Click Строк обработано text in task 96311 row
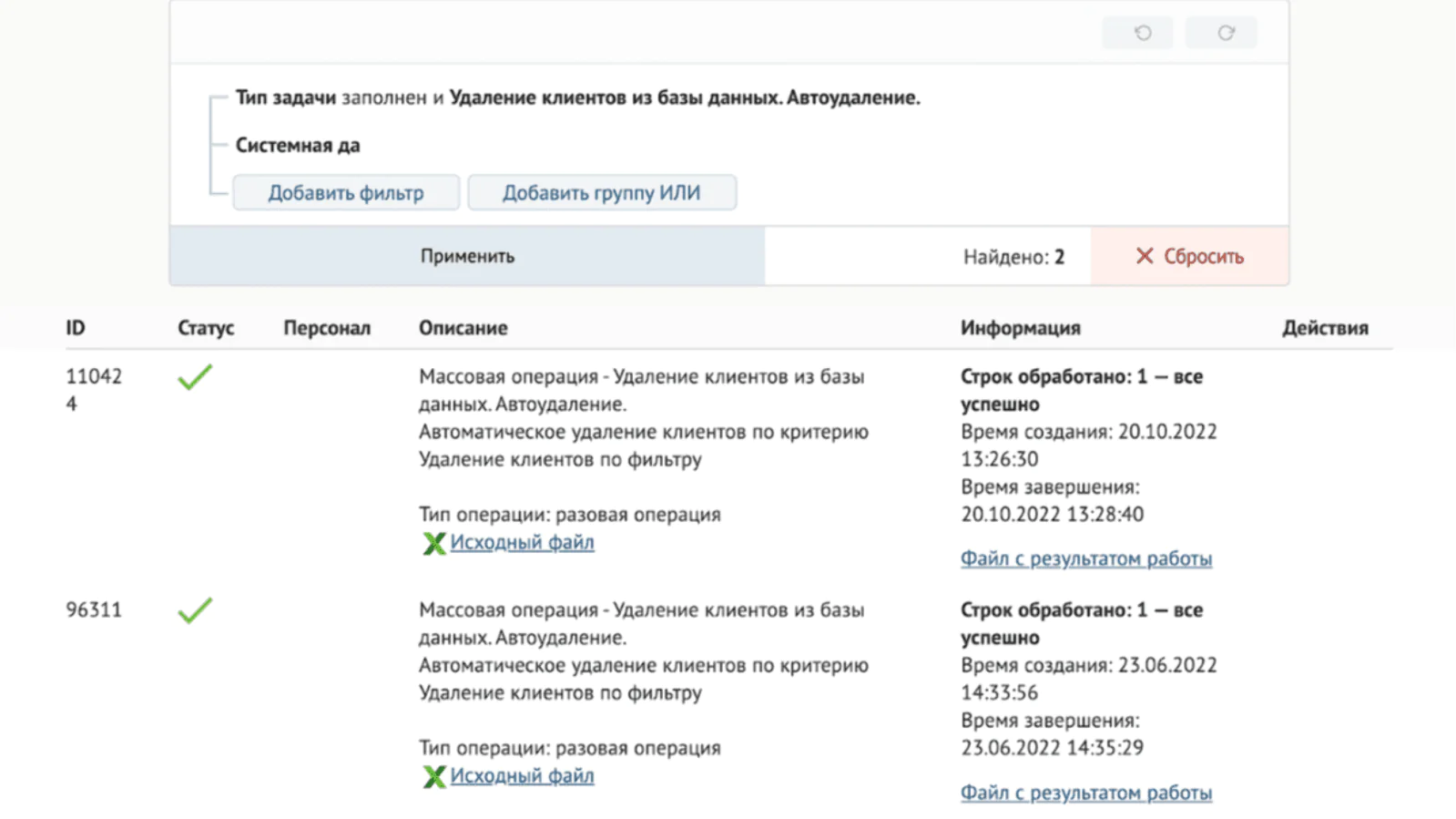The image size is (1456, 819). tap(1082, 623)
